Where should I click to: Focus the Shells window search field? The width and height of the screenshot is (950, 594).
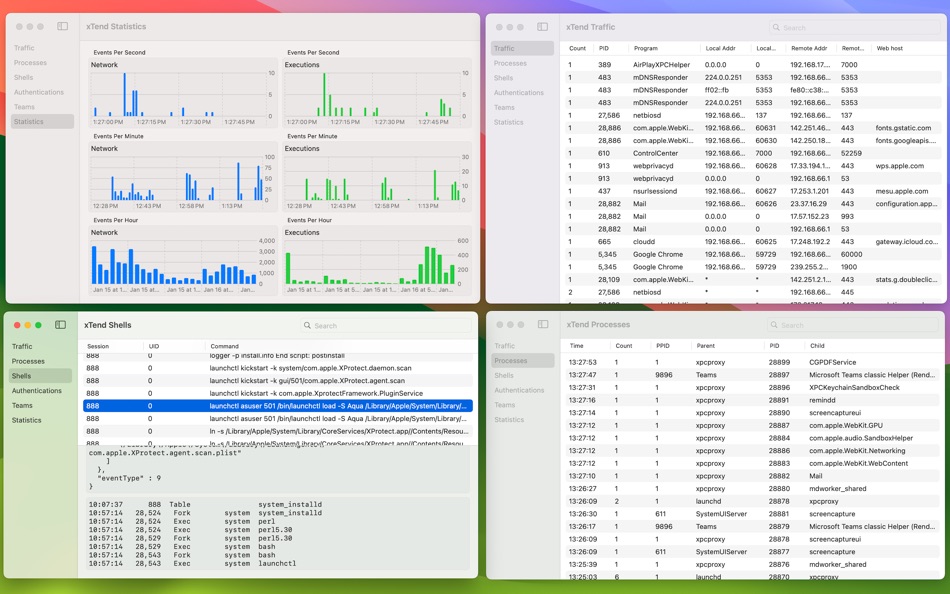386,325
